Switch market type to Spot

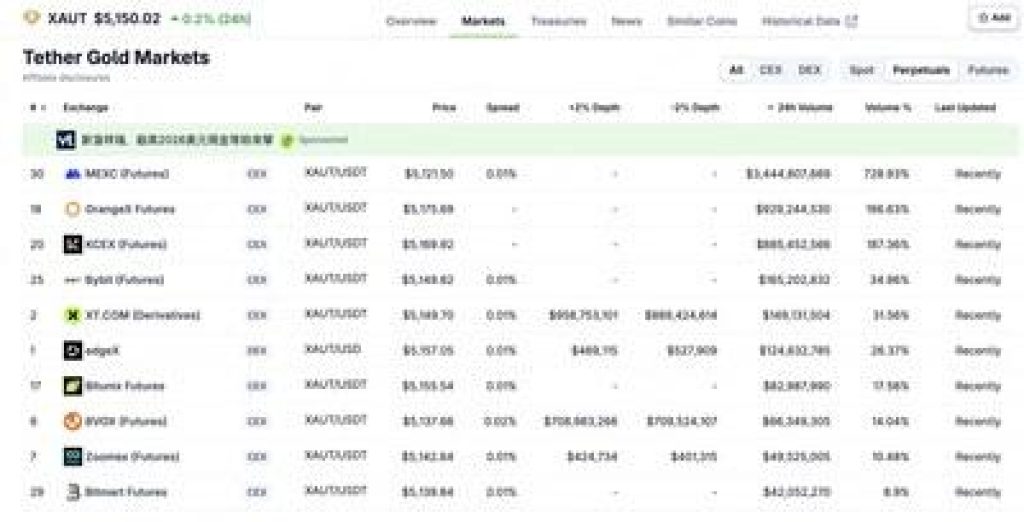(861, 70)
